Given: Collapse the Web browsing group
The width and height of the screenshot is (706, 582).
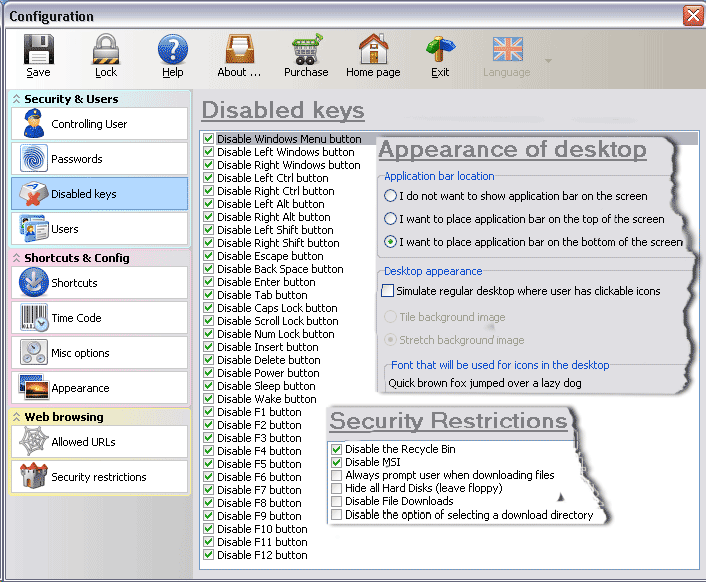Looking at the screenshot, I should 17,417.
